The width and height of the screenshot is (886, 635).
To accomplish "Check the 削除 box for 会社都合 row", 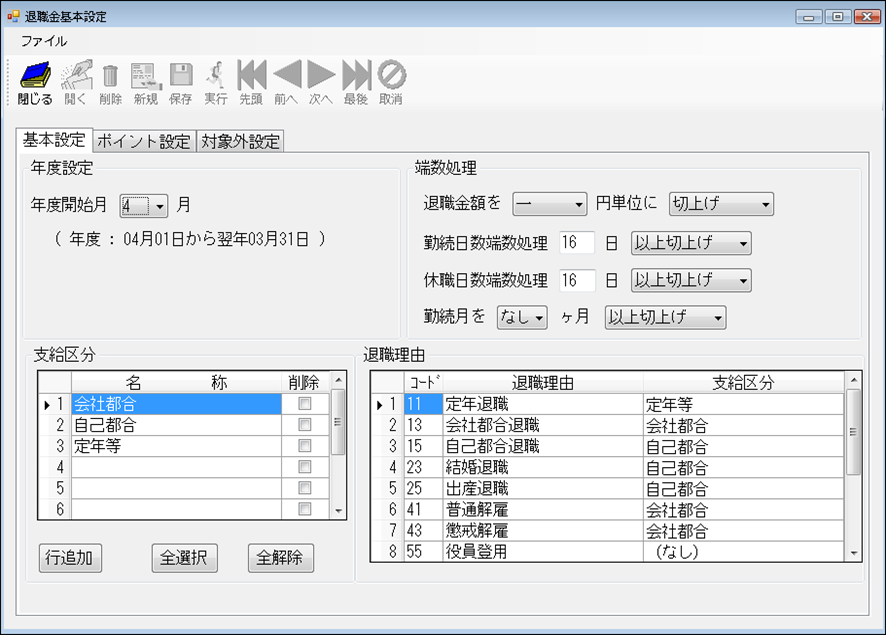I will (x=305, y=403).
